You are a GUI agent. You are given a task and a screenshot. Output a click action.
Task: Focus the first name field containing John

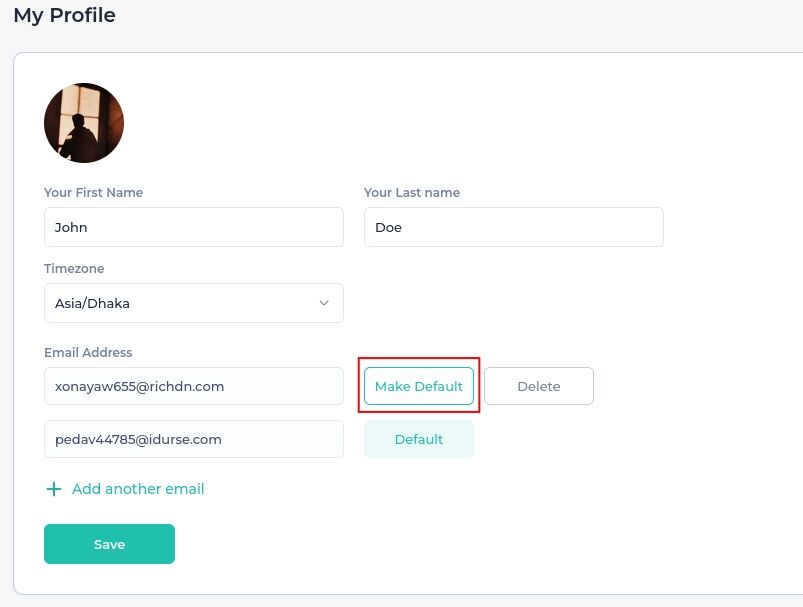coord(194,227)
